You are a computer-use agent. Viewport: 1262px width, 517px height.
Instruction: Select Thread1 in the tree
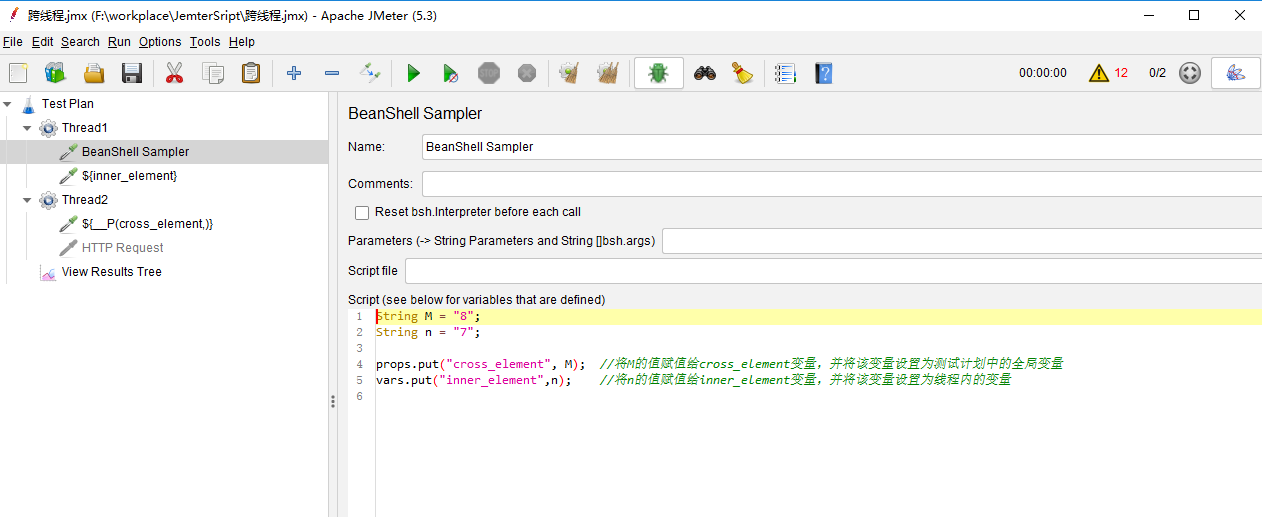84,127
